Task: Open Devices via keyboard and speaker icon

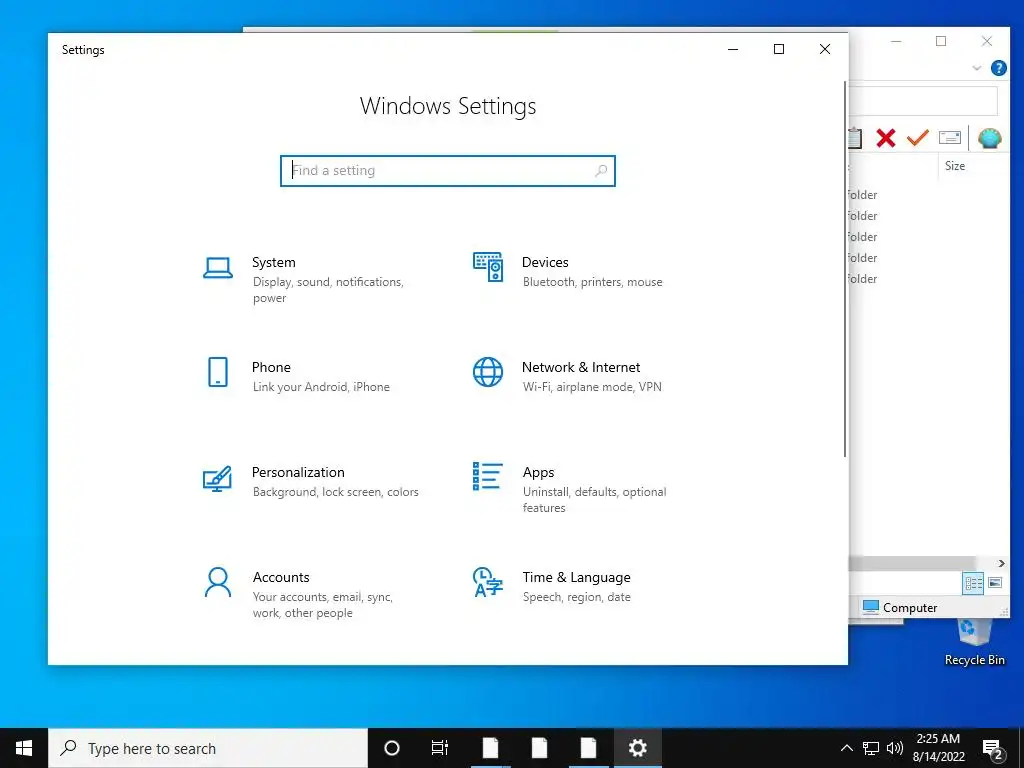Action: 488,267
